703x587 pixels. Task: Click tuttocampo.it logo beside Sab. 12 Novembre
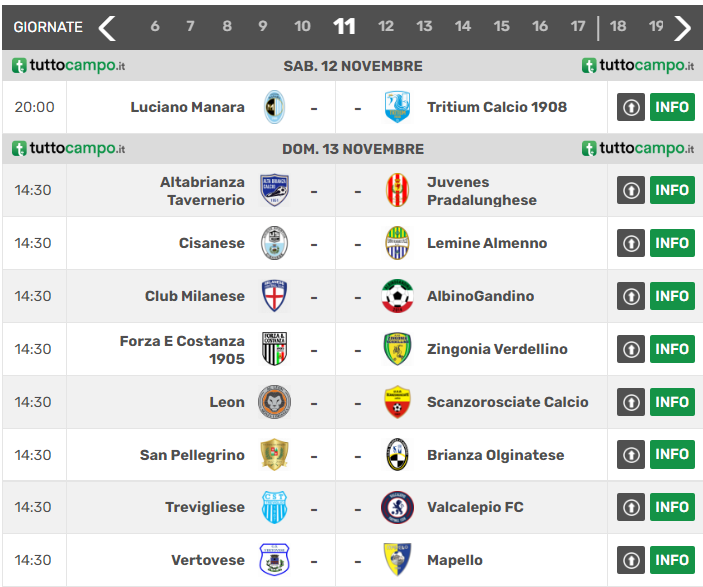click(69, 66)
